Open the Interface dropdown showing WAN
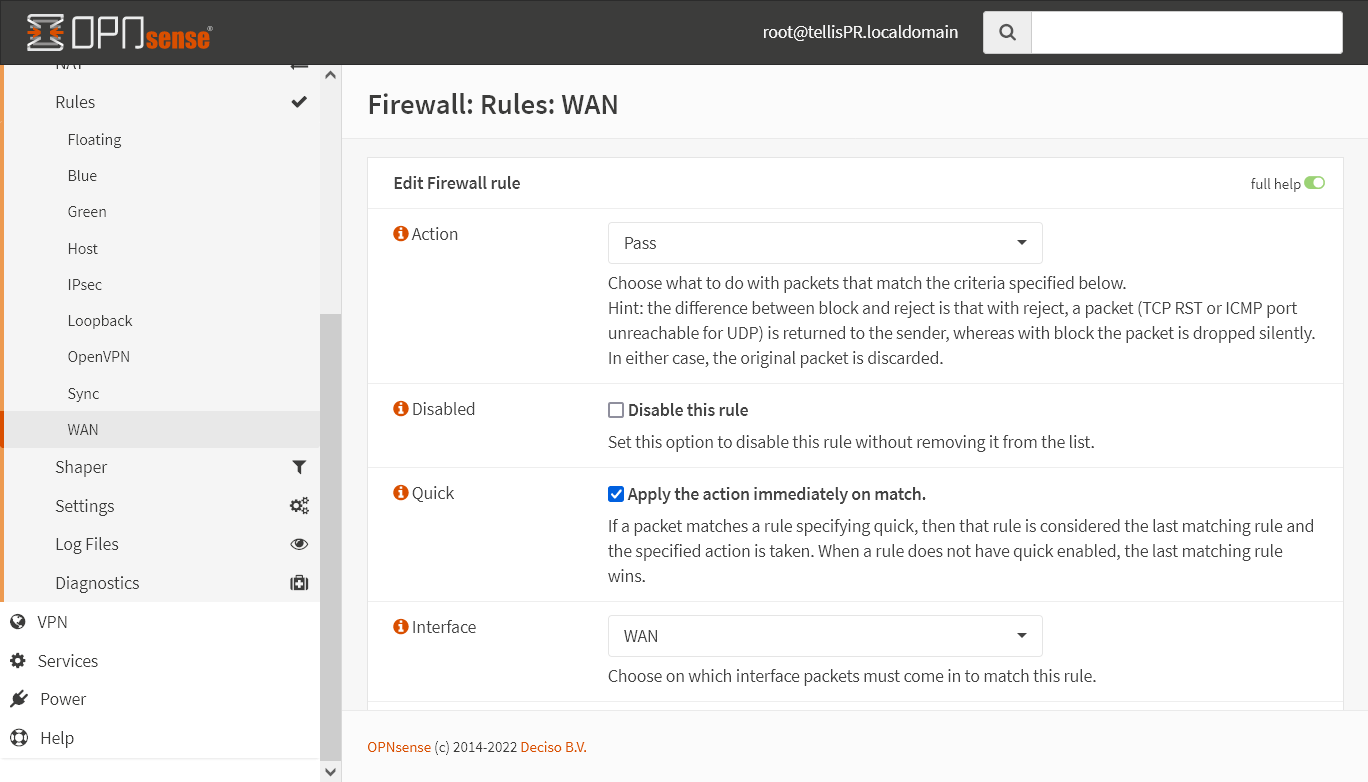 point(825,636)
